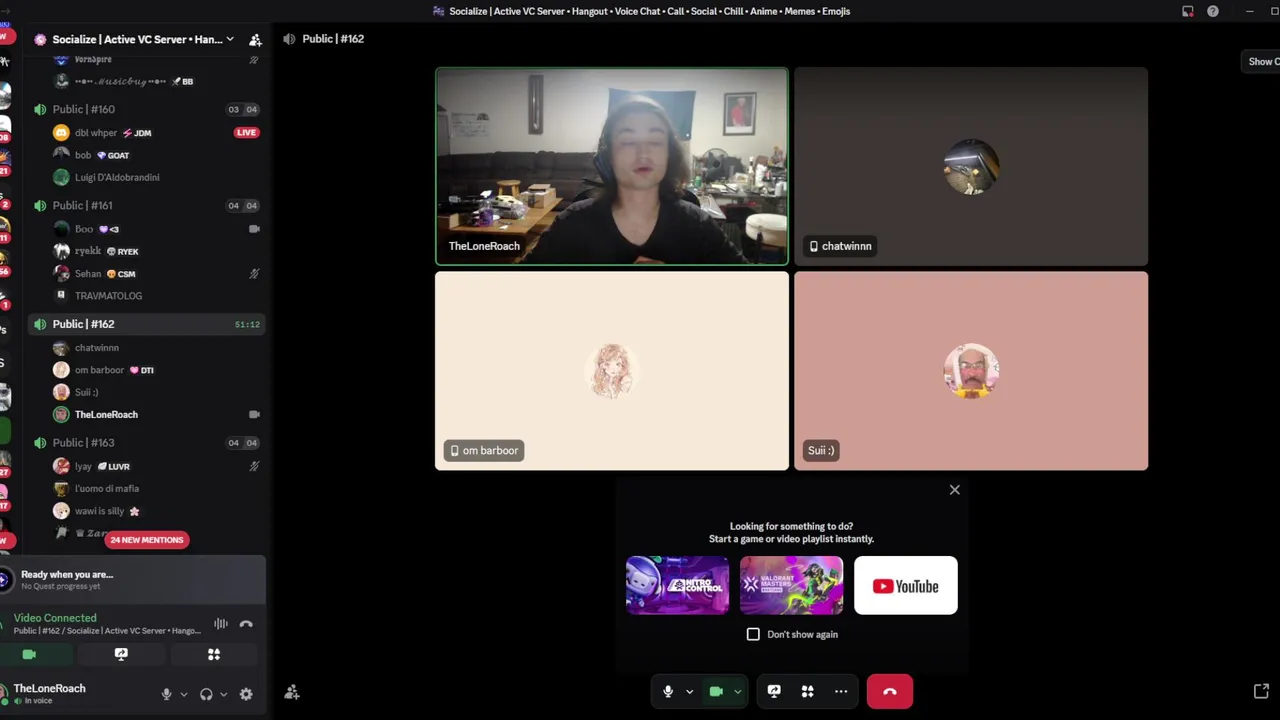The height and width of the screenshot is (720, 1280).
Task: Focus TheLoneRoach video tile
Action: pos(612,166)
